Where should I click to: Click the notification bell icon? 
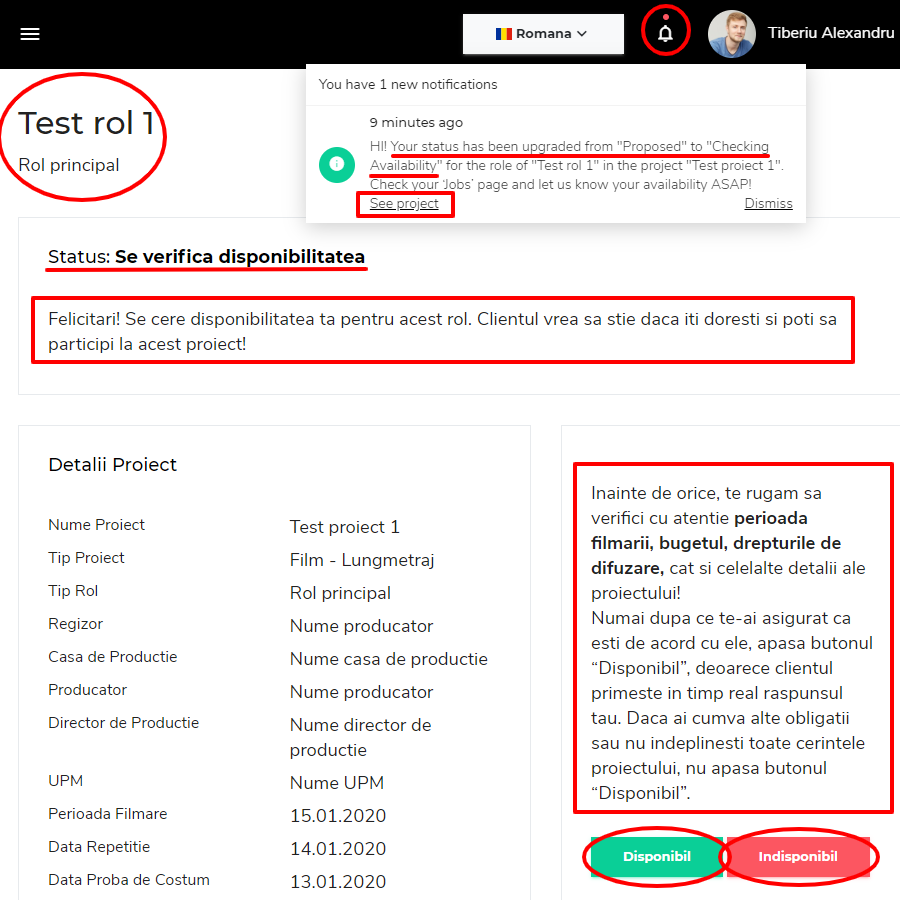pos(665,33)
